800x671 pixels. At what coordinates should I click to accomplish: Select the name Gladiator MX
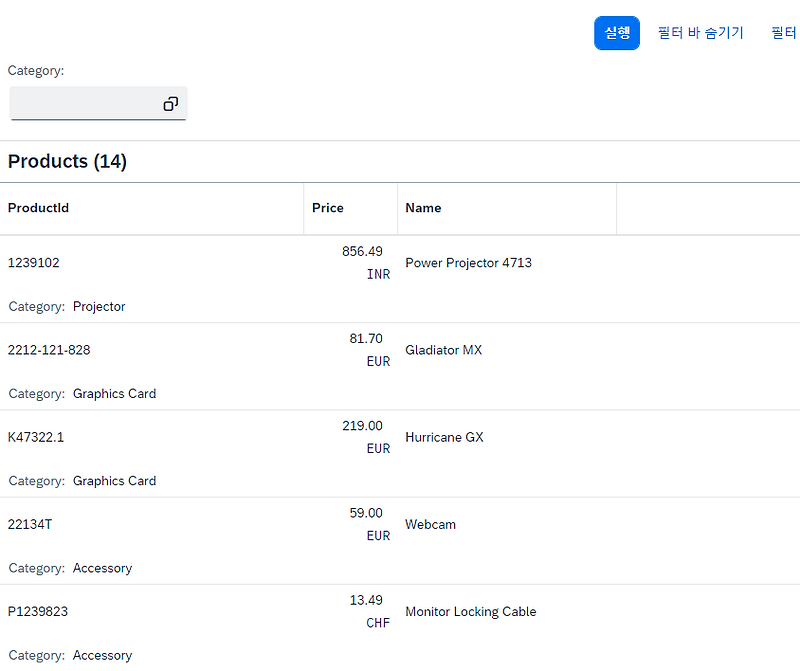(443, 350)
